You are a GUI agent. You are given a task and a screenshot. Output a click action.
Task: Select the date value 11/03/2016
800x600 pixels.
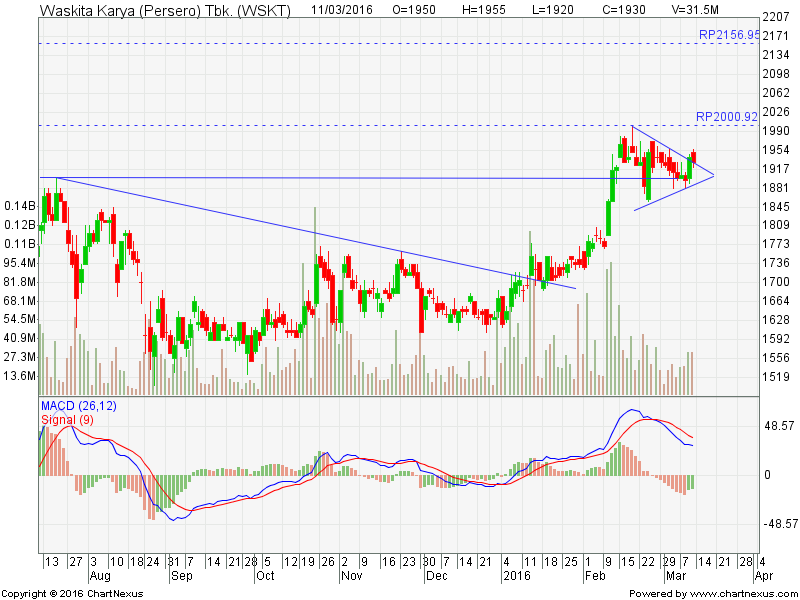pyautogui.click(x=340, y=12)
